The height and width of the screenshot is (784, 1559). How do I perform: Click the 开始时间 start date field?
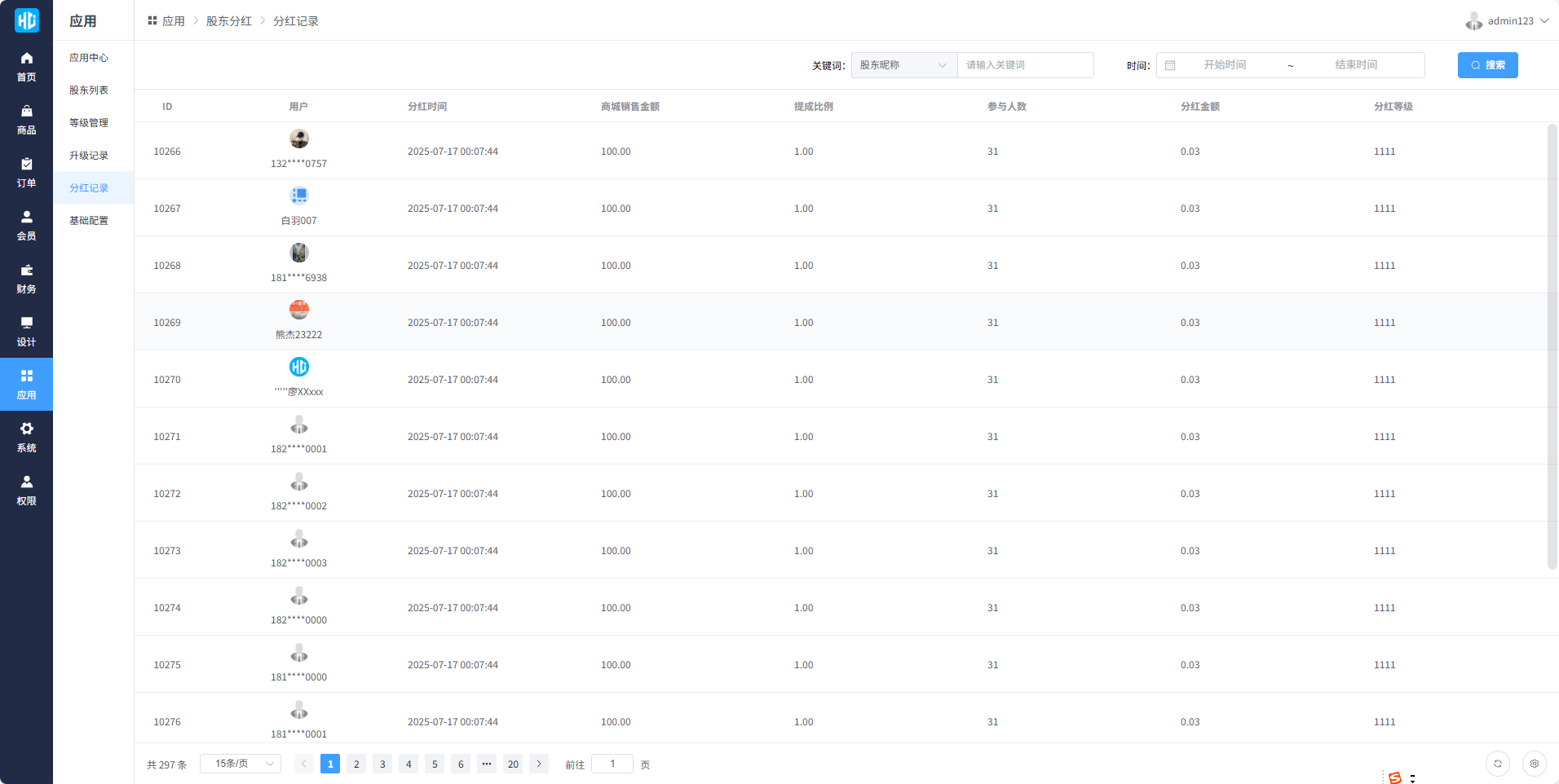[x=1225, y=65]
